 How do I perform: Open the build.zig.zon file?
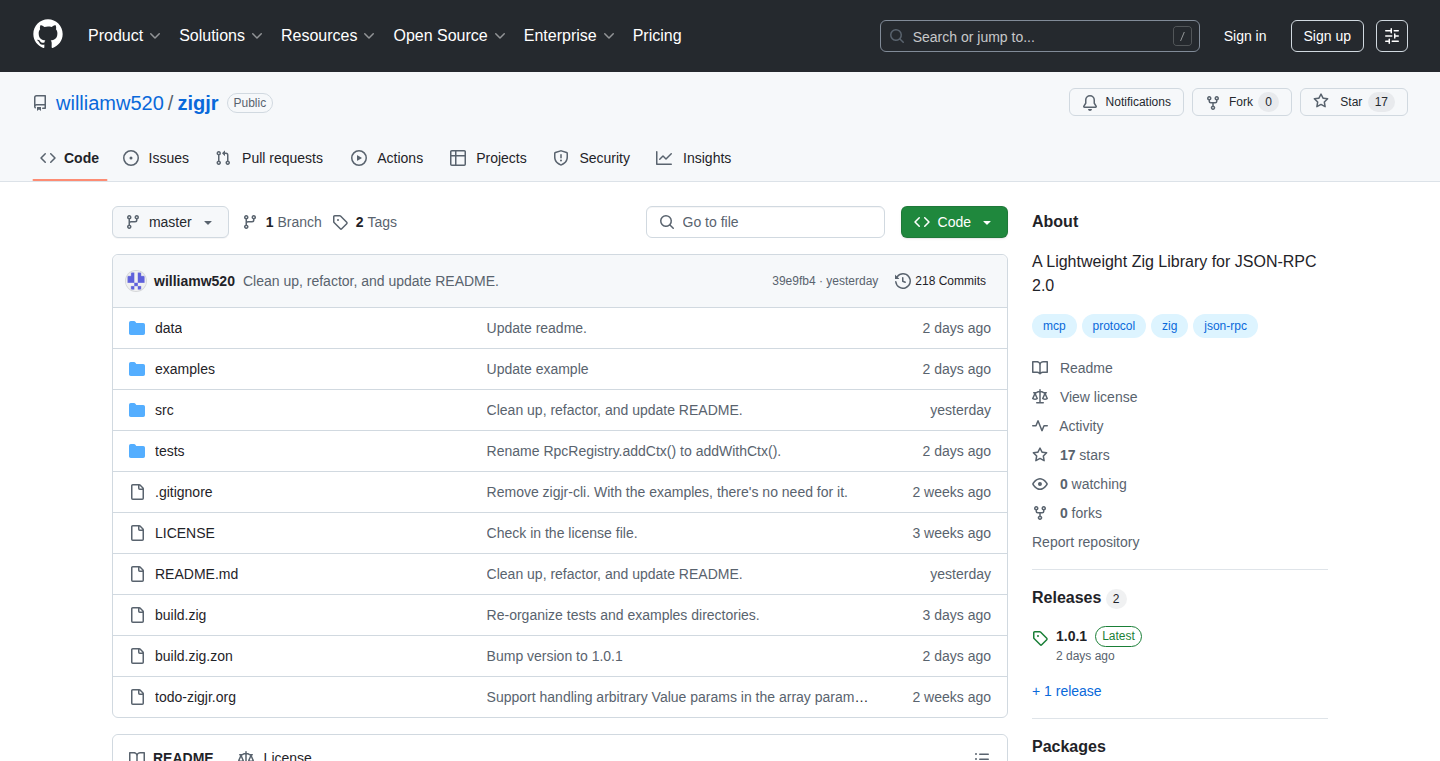point(194,656)
